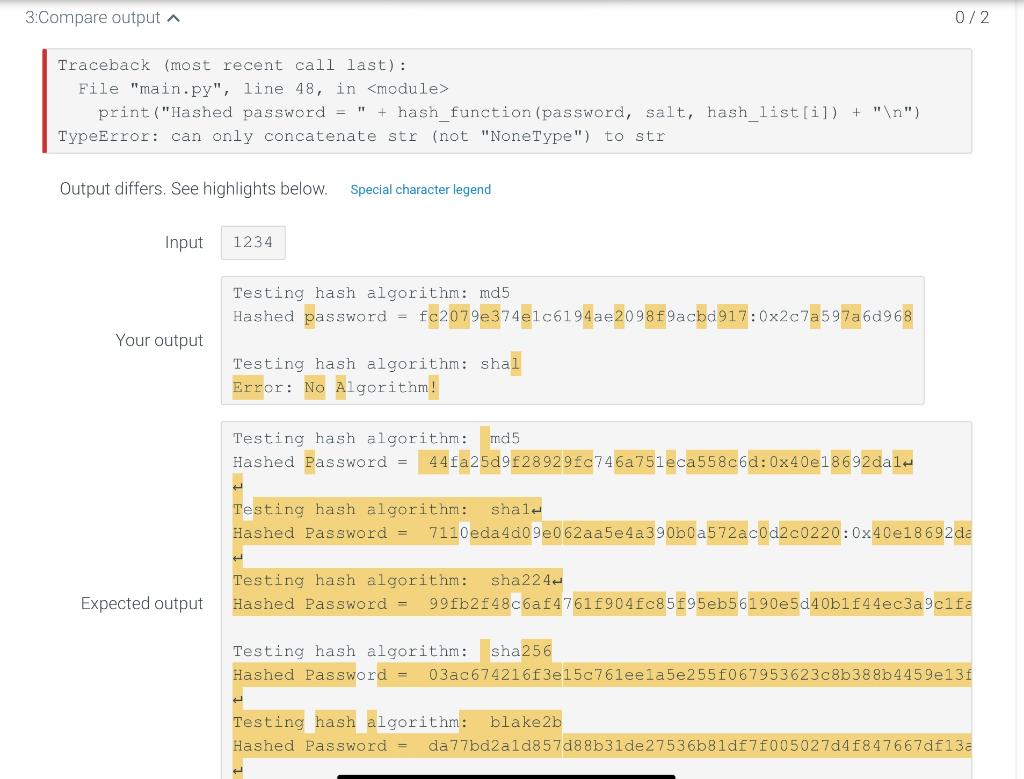Viewport: 1024px width, 779px height.
Task: Click the 3:Compare output section title
Action: point(90,17)
